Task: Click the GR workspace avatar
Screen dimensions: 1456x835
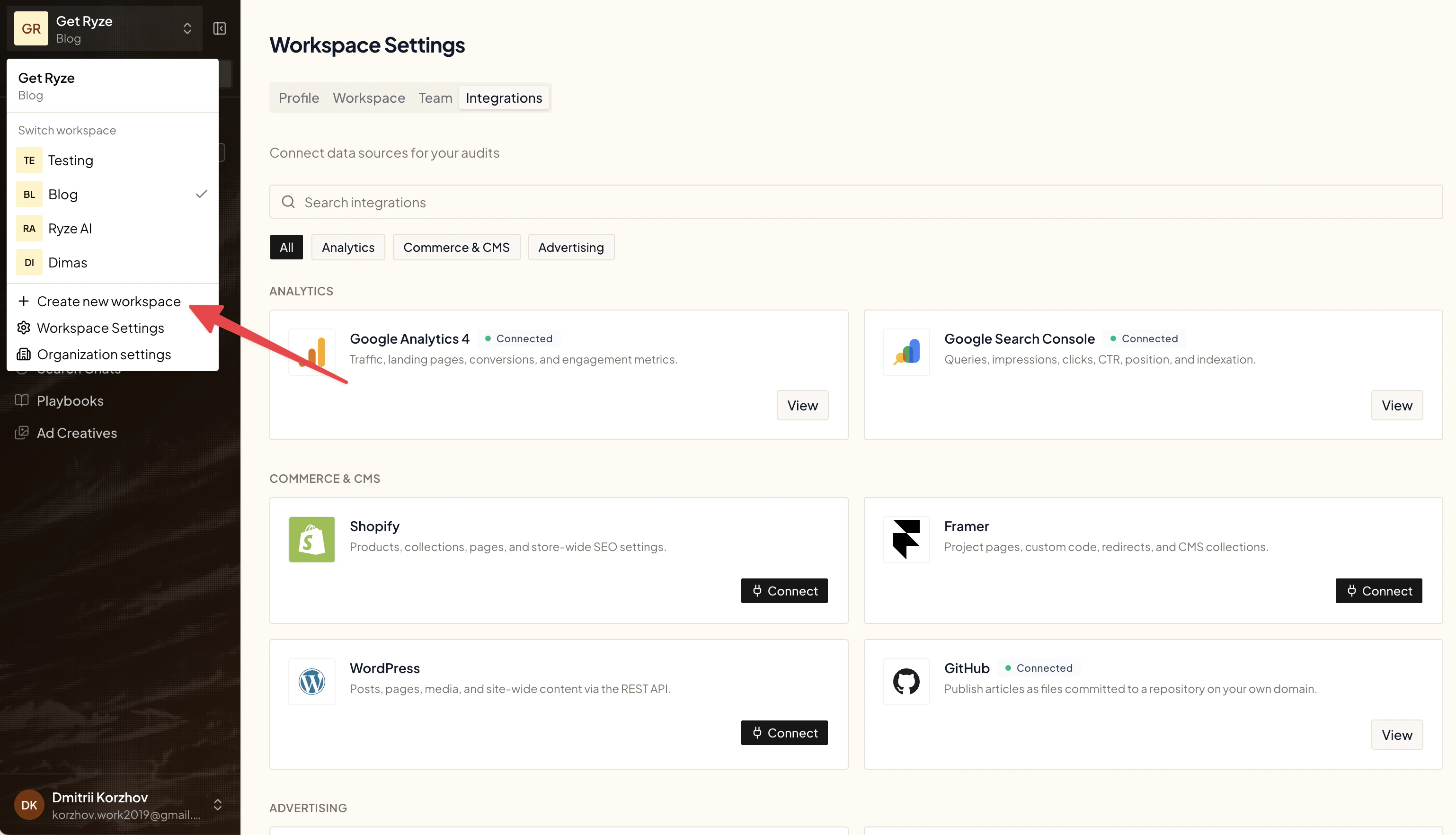Action: 31,29
